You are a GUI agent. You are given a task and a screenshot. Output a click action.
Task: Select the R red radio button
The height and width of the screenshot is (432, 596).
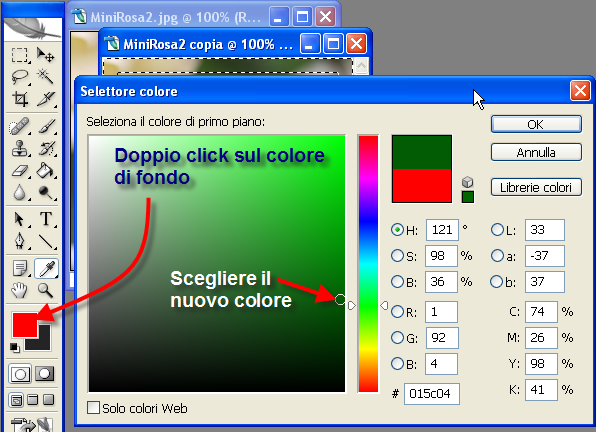click(397, 312)
